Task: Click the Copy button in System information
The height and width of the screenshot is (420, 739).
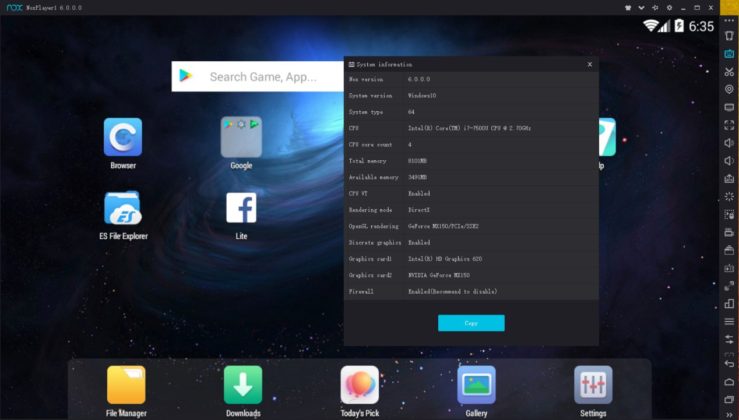Action: tap(471, 323)
